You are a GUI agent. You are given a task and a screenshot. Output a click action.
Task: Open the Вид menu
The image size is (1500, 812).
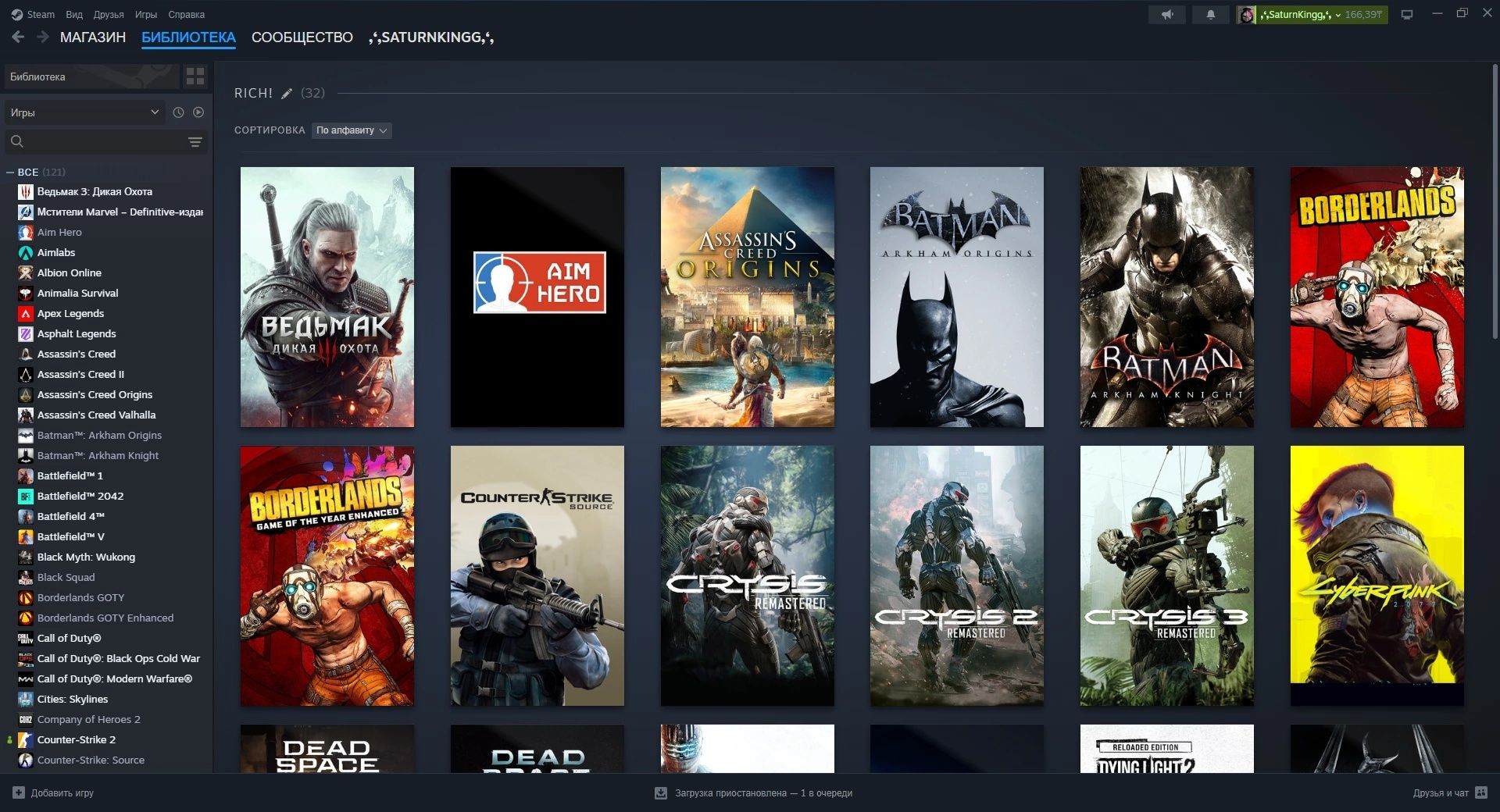point(74,14)
